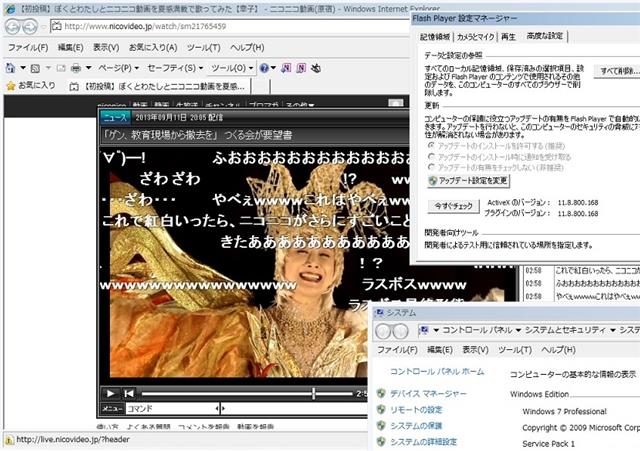
Task: Open リモートの設定 link
Action: (416, 409)
